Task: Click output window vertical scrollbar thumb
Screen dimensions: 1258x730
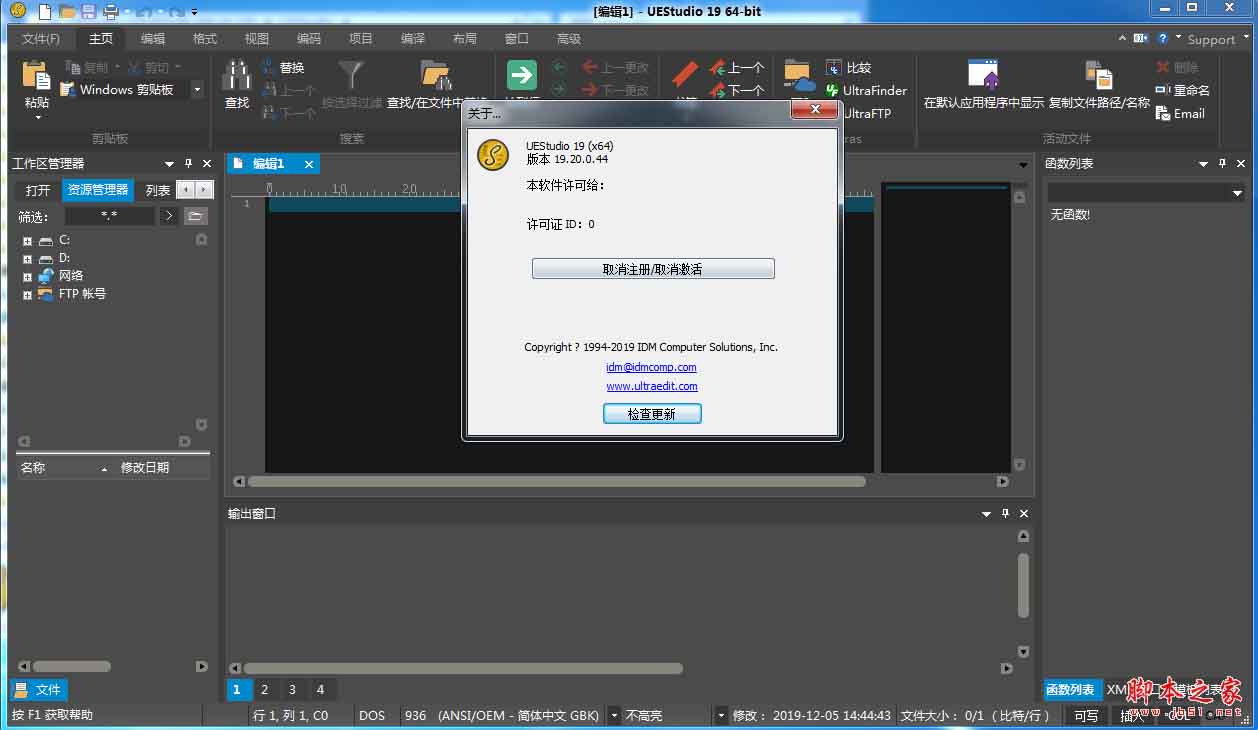Action: (x=1023, y=585)
